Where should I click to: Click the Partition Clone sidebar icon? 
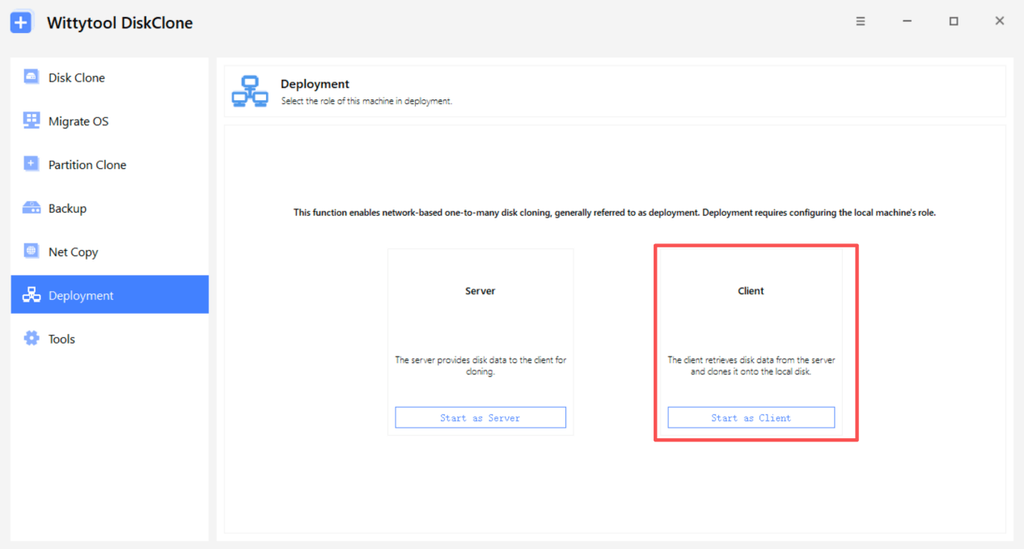click(x=31, y=164)
